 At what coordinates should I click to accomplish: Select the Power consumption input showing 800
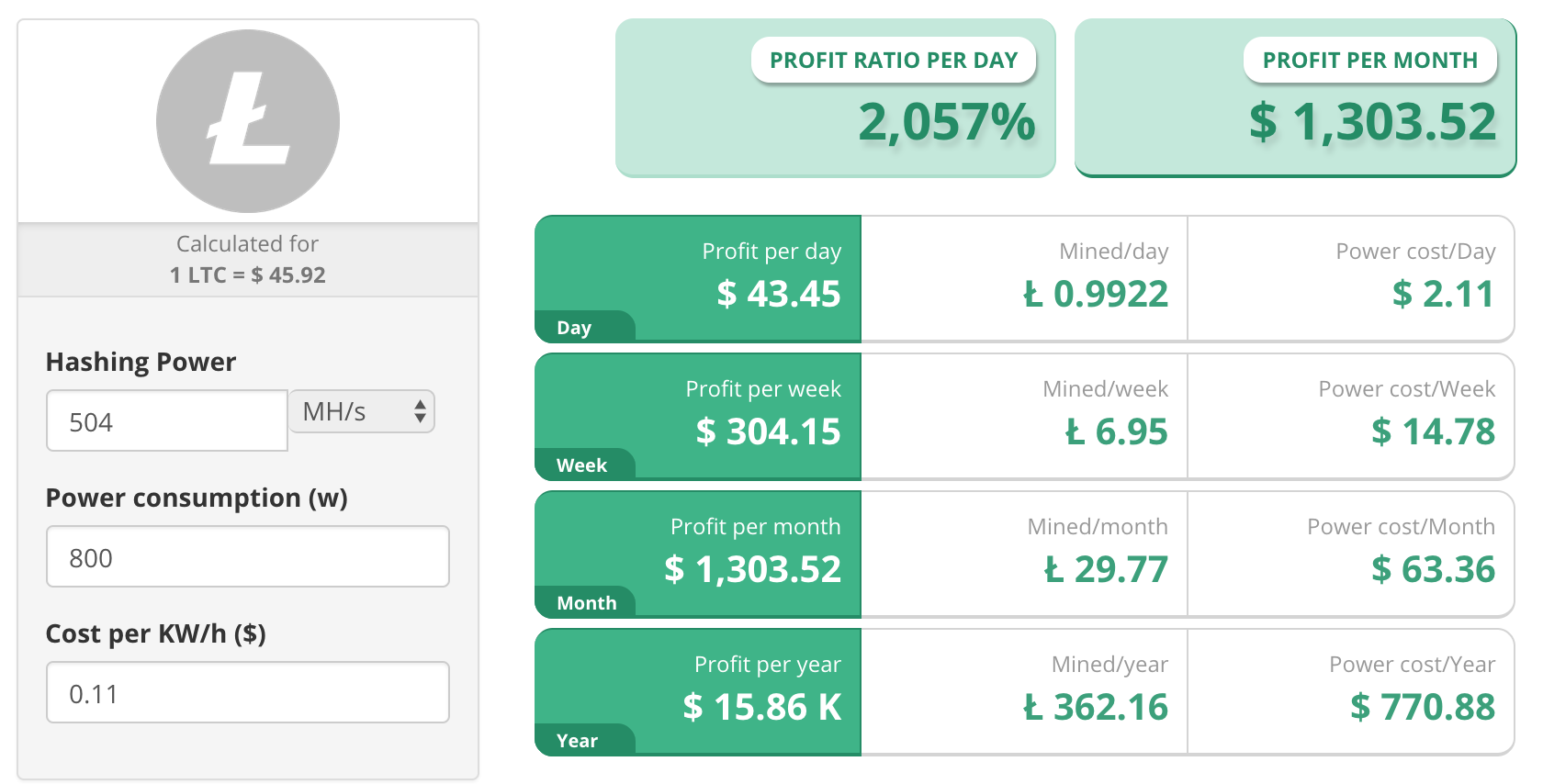click(x=248, y=556)
